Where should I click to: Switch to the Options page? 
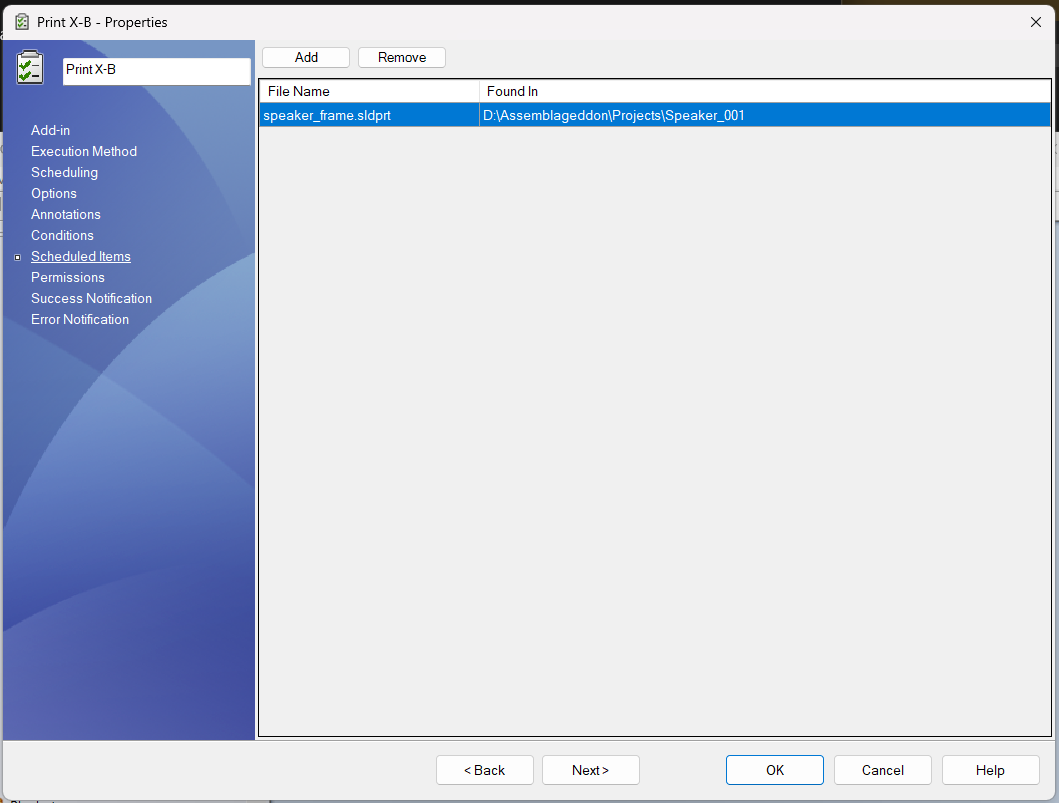pos(53,193)
